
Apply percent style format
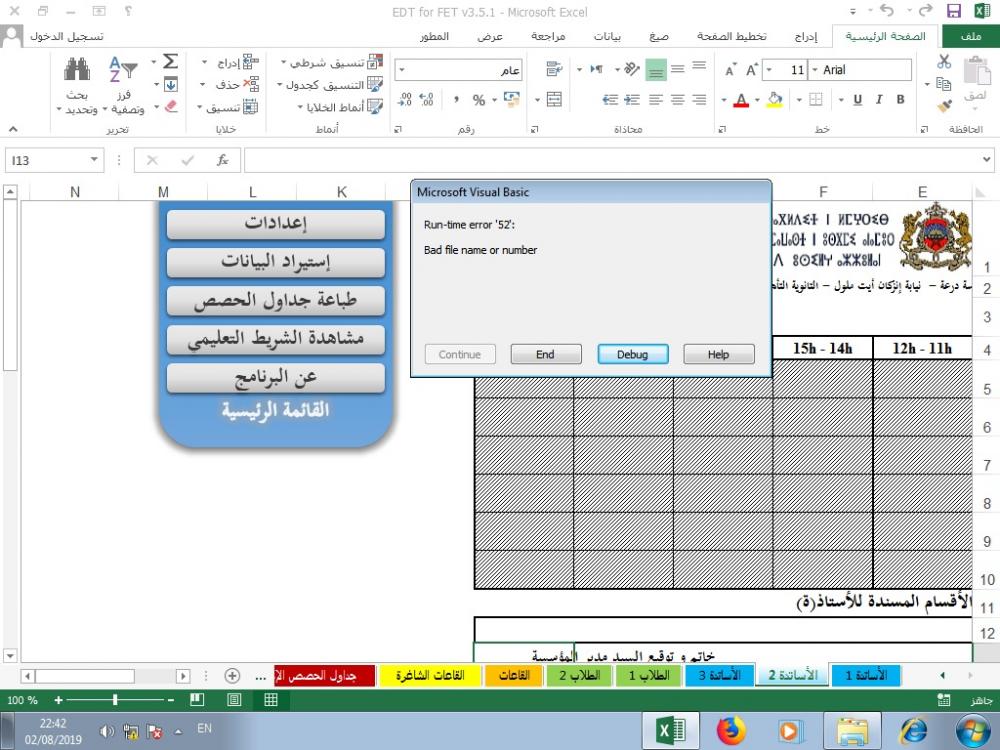click(x=479, y=99)
